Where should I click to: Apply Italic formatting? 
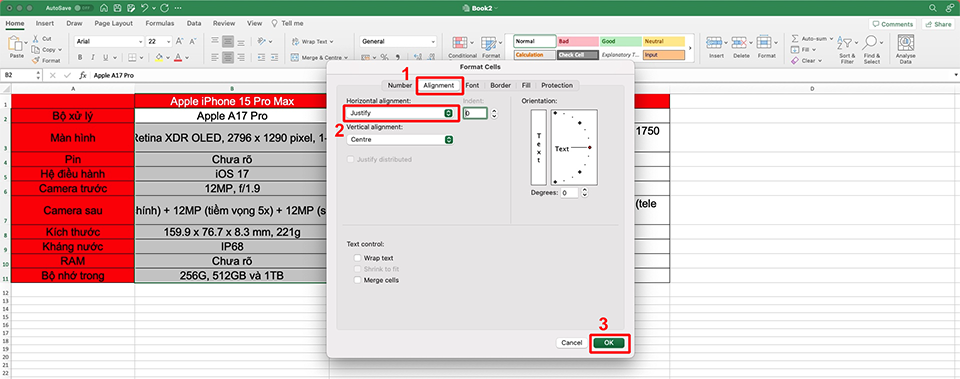(92, 58)
